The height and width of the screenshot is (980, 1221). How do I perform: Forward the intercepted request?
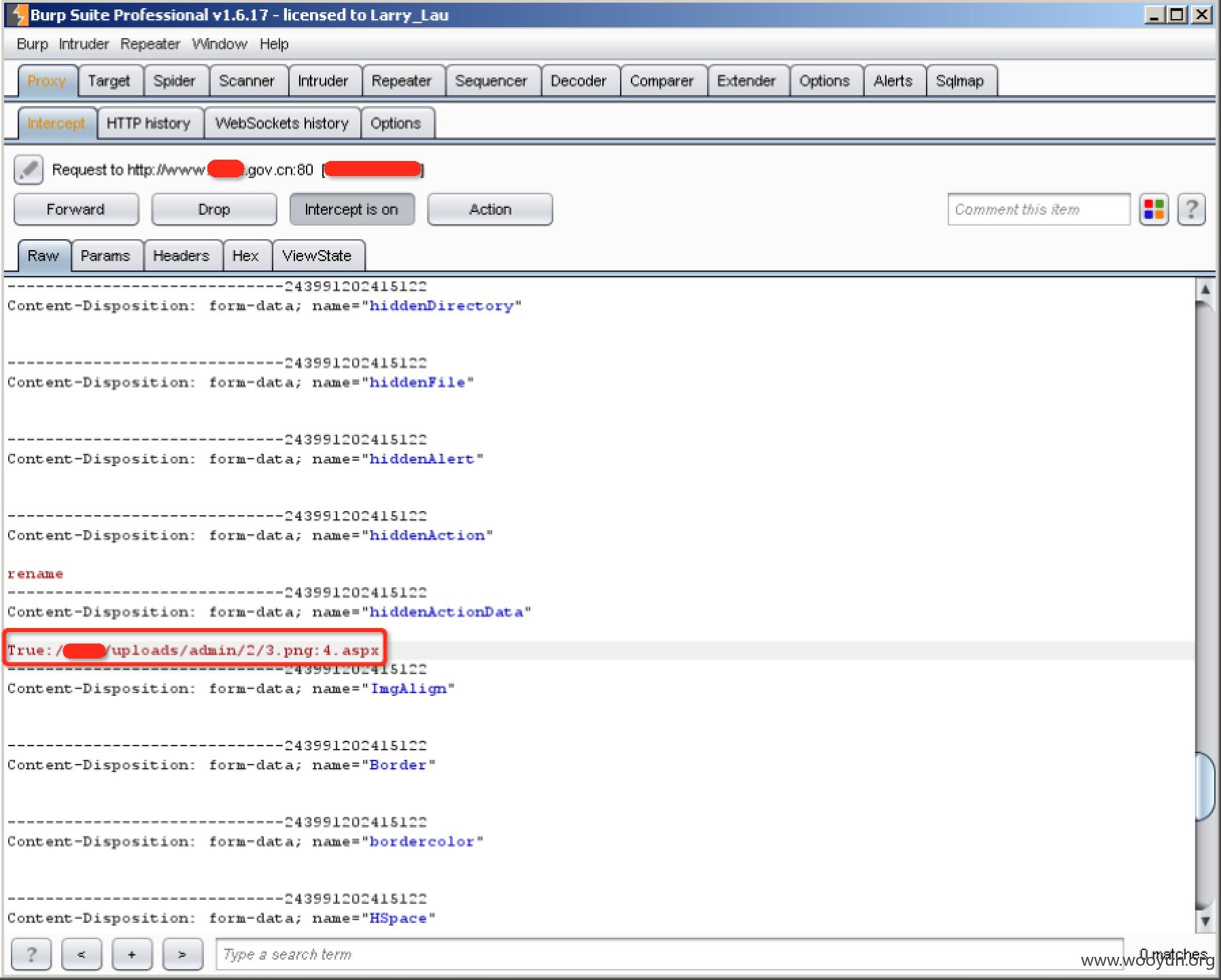pos(76,209)
